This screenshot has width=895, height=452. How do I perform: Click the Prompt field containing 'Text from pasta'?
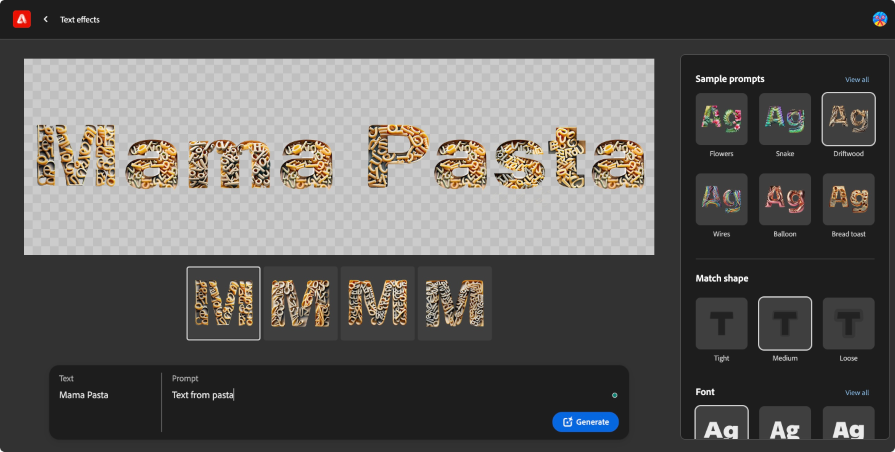(380, 395)
